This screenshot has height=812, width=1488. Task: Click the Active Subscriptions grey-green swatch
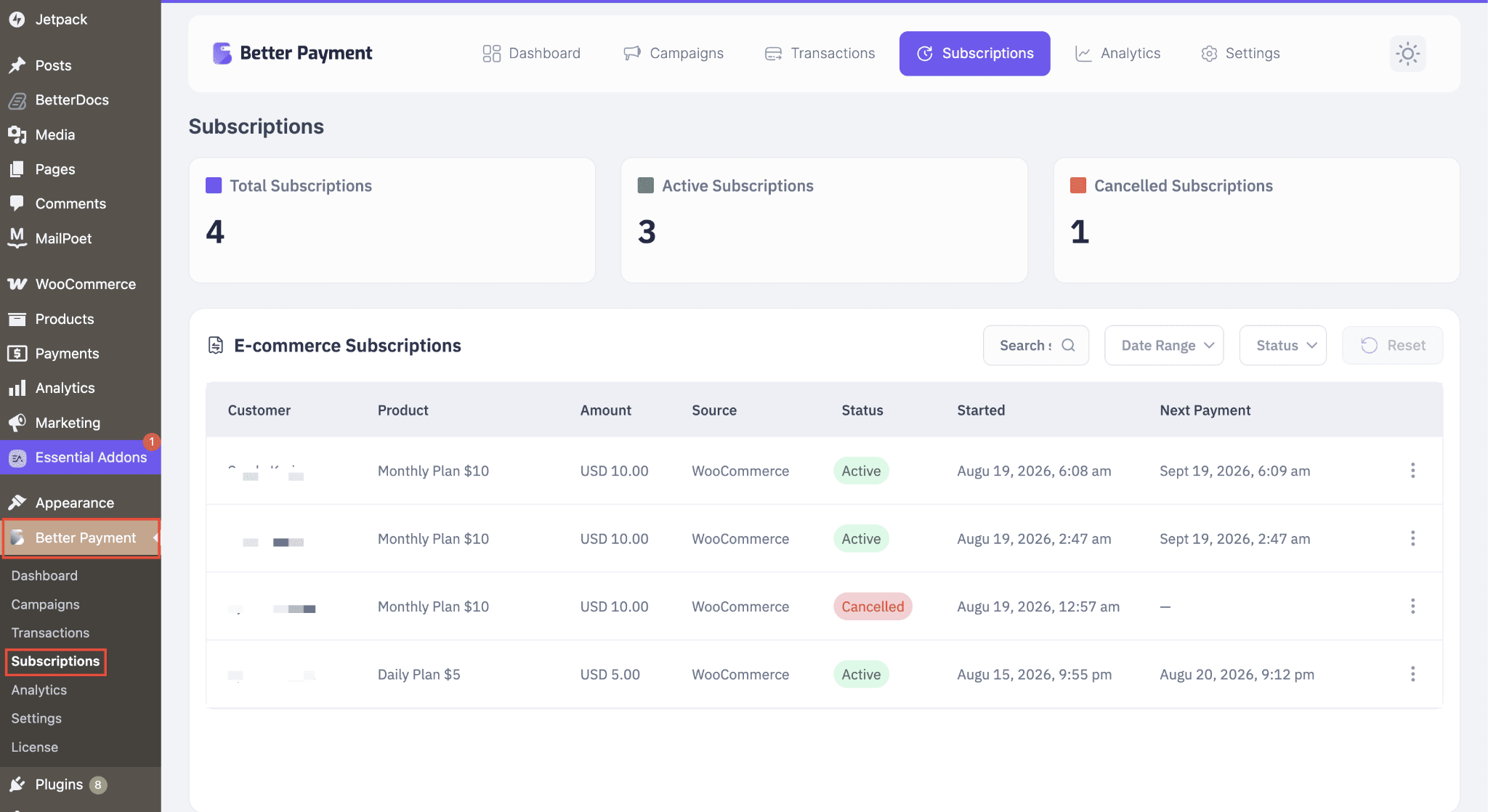tap(646, 185)
